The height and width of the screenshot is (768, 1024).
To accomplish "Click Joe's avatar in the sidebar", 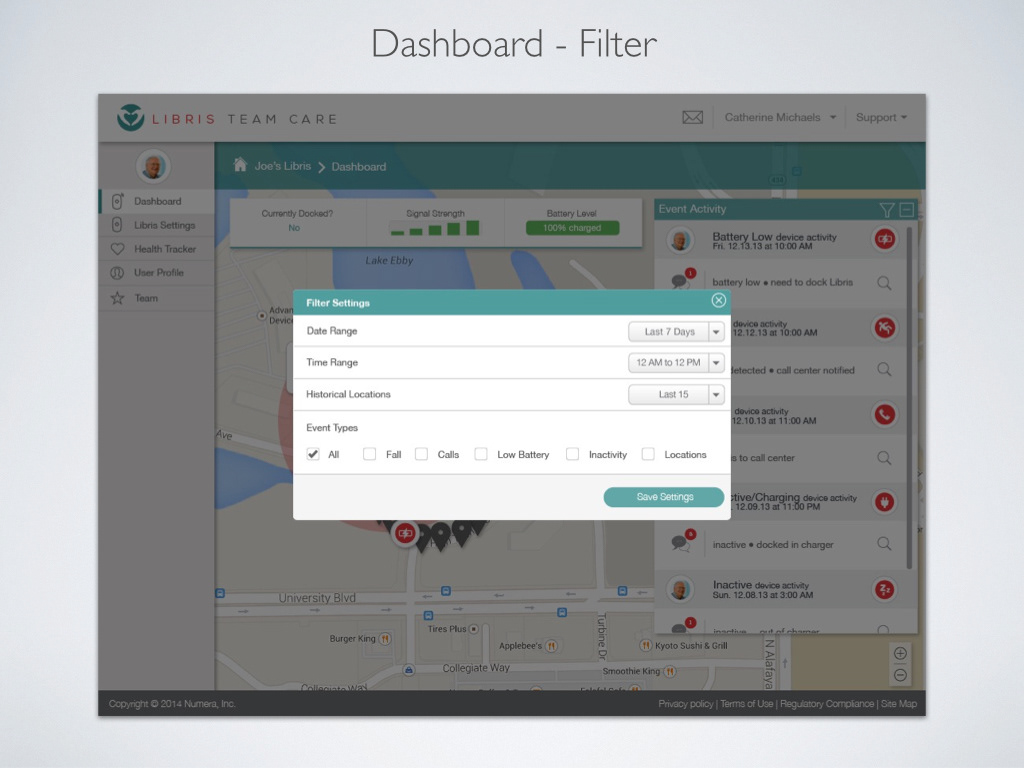I will pyautogui.click(x=153, y=167).
